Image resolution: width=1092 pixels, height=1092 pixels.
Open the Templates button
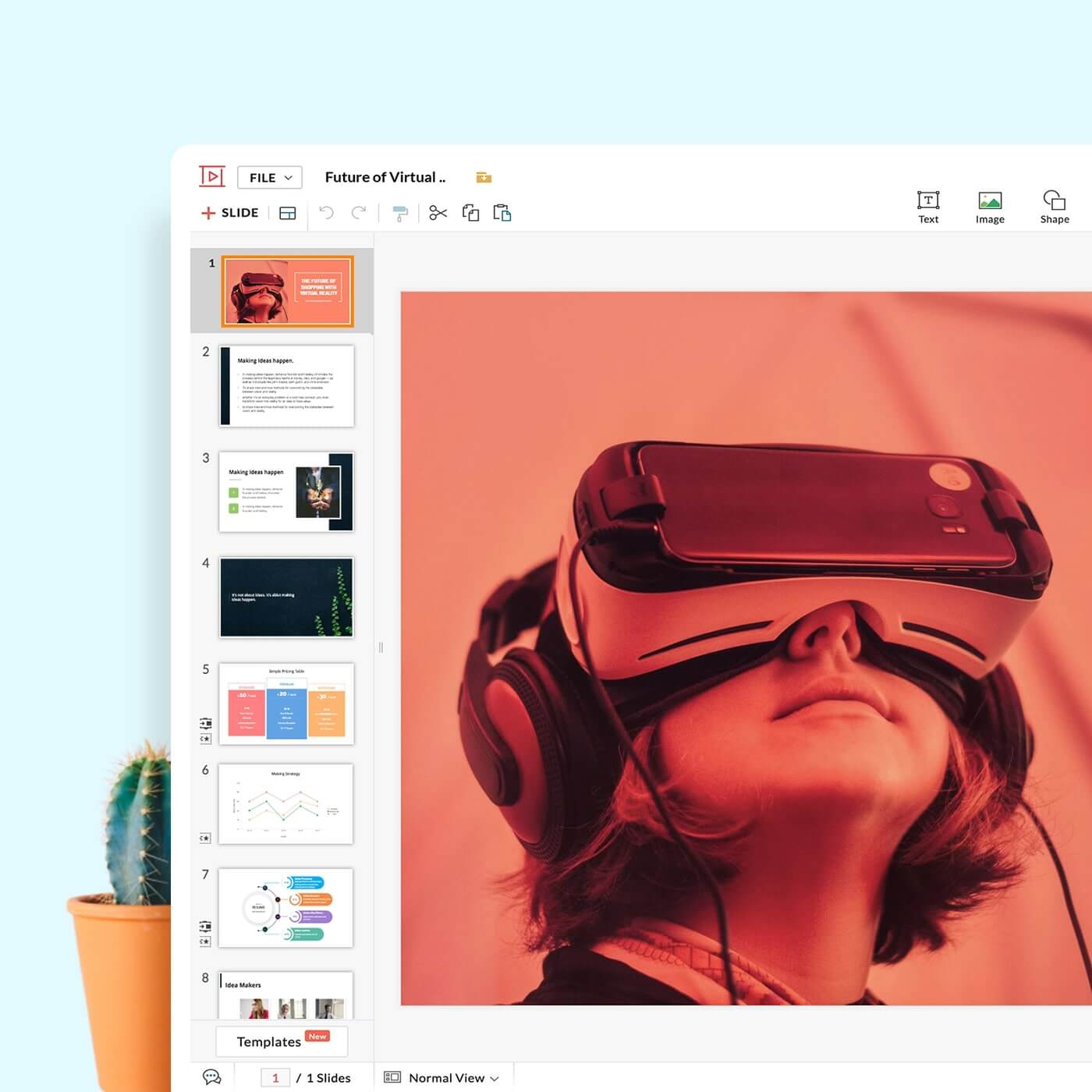click(x=282, y=1041)
